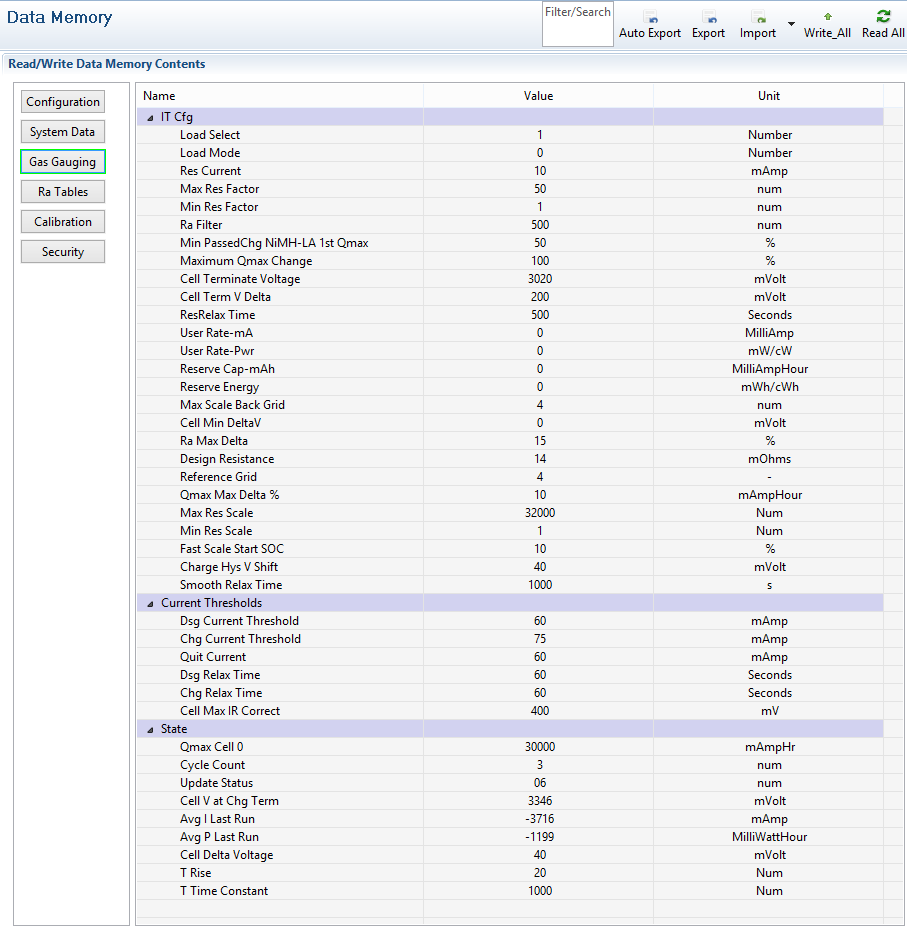Screen dimensions: 907x930
Task: Click Fast Scale Start SOC row
Action: (x=510, y=549)
